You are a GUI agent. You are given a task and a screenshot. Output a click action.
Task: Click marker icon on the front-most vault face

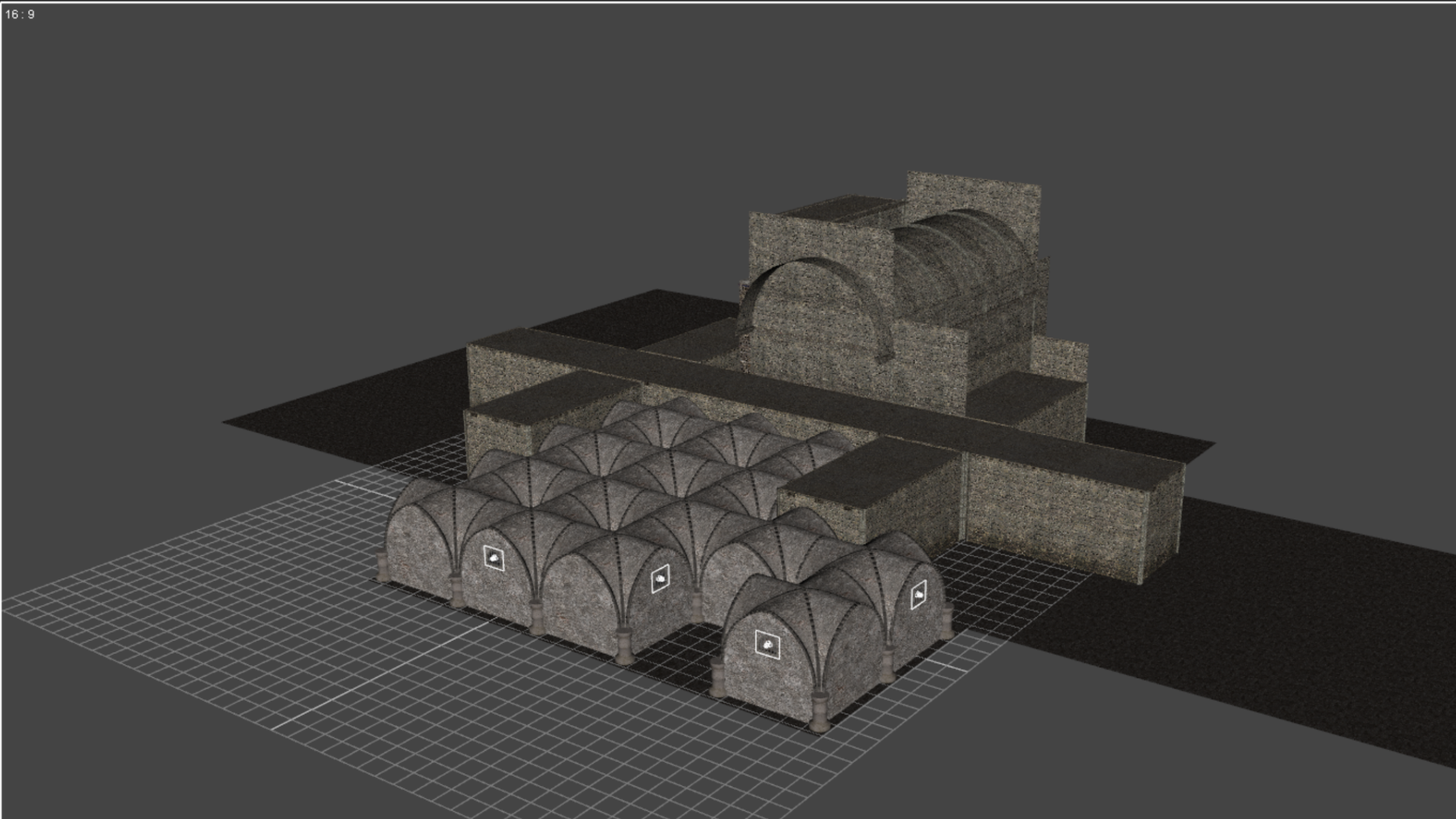tap(767, 645)
